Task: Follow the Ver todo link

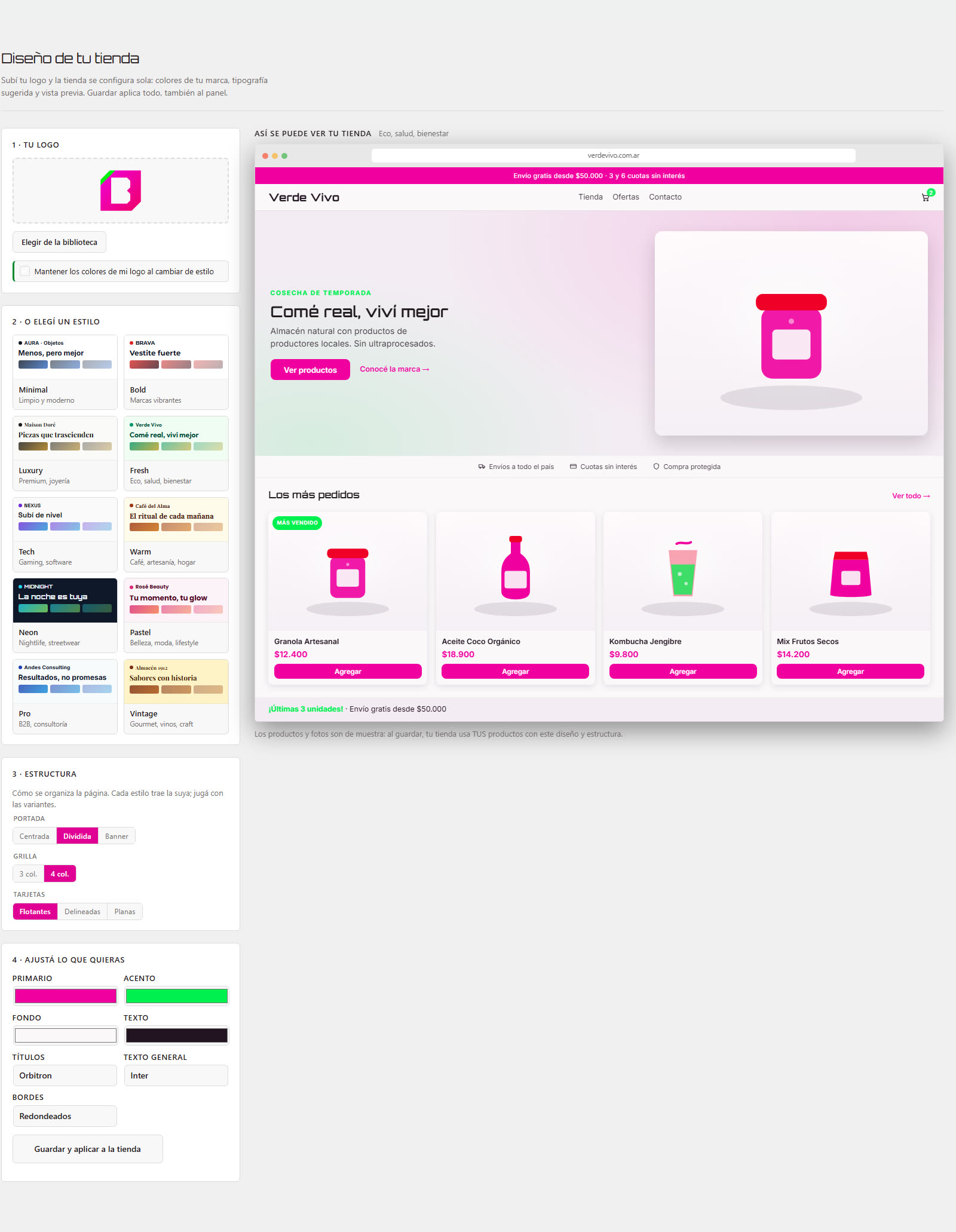Action: pos(911,496)
